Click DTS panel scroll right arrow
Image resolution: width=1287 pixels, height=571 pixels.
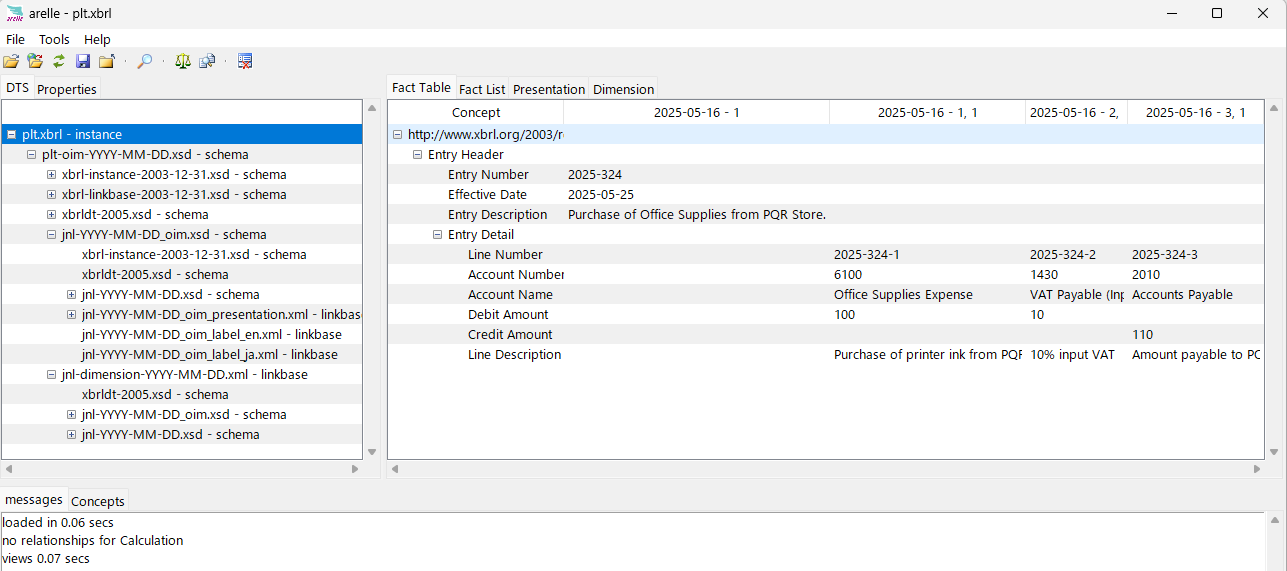[355, 468]
